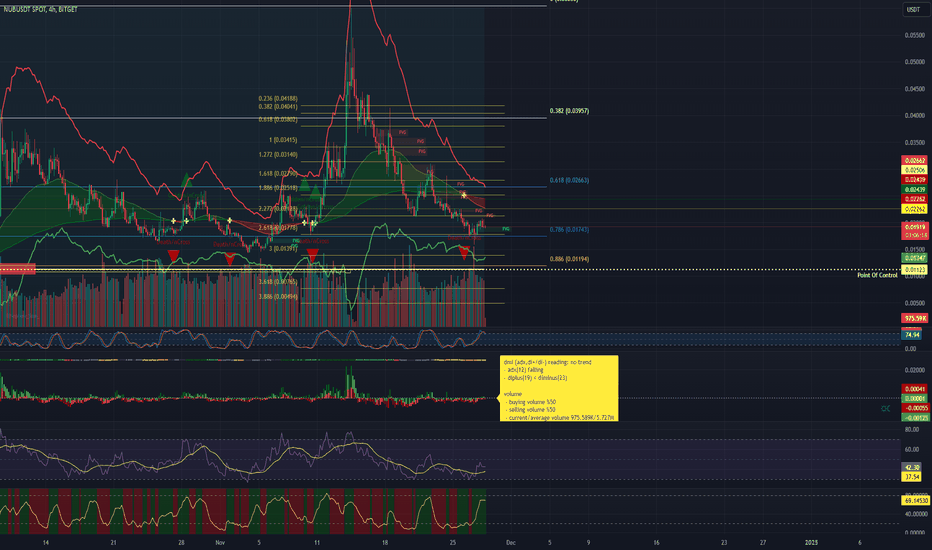Click the 0.00041 histogram value tag

click(915, 389)
